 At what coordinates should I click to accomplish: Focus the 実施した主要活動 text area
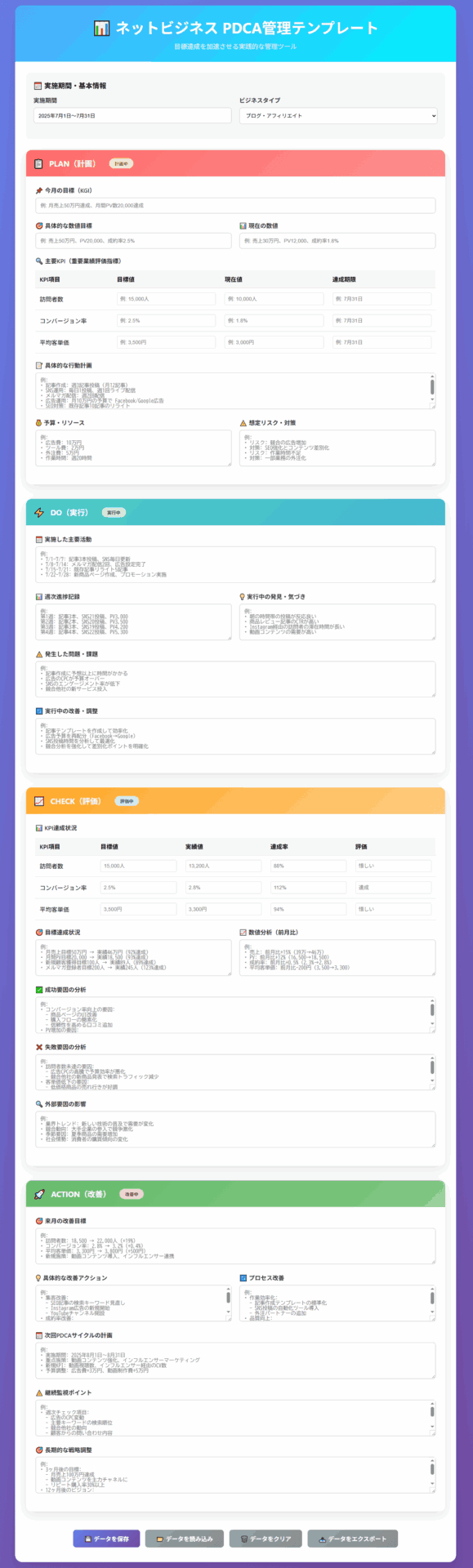coord(235,564)
